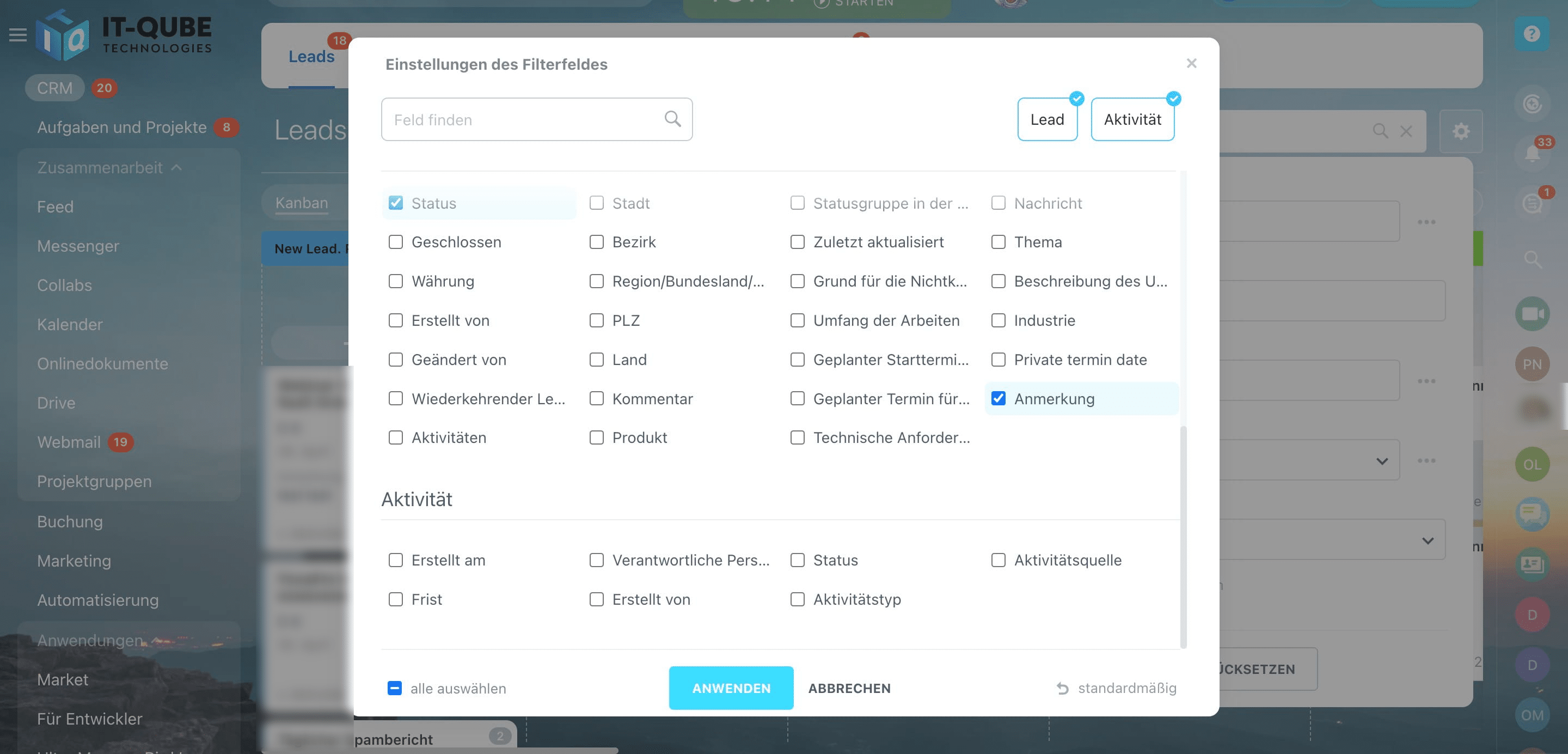Open the settings gear beside the search bar
This screenshot has width=1568, height=754.
1461,131
